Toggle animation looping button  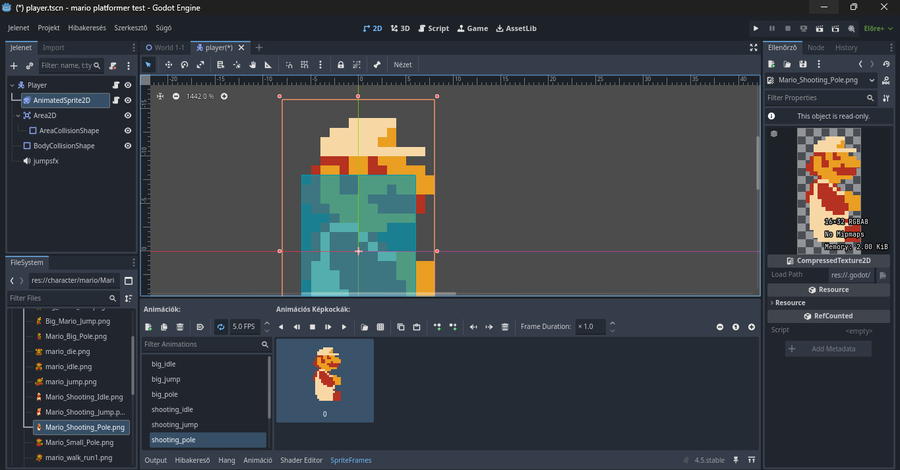tap(220, 327)
